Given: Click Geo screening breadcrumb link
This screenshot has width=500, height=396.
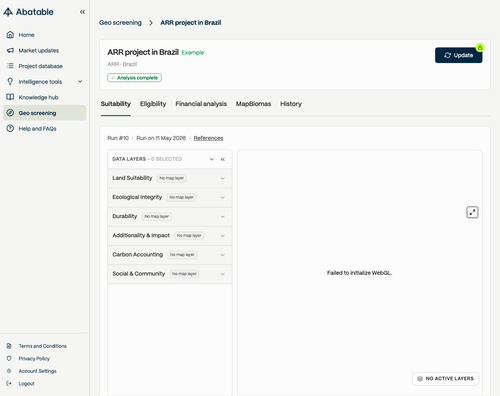Looking at the screenshot, I should pyautogui.click(x=120, y=23).
